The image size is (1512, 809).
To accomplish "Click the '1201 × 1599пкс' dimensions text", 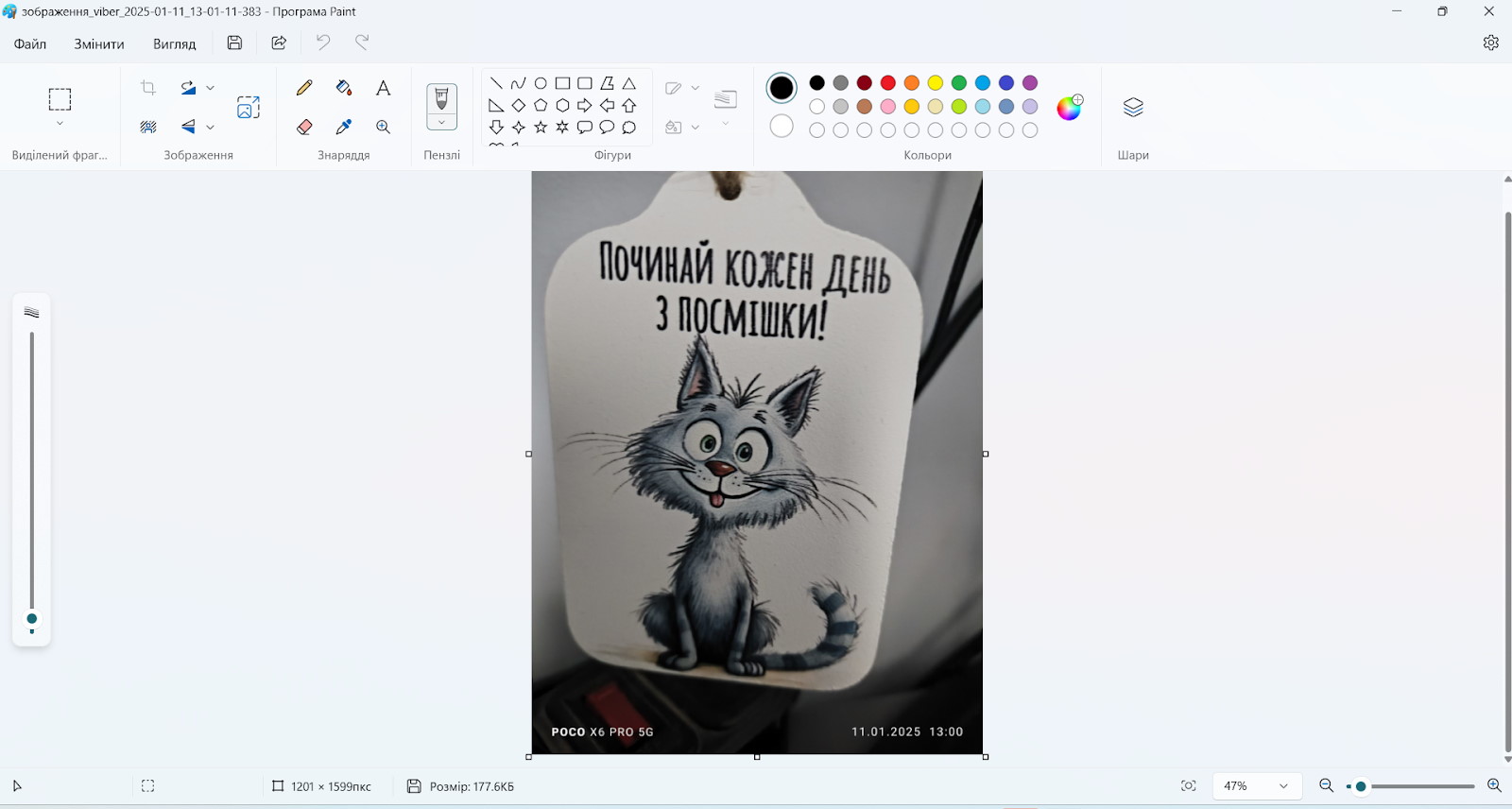I will (331, 786).
